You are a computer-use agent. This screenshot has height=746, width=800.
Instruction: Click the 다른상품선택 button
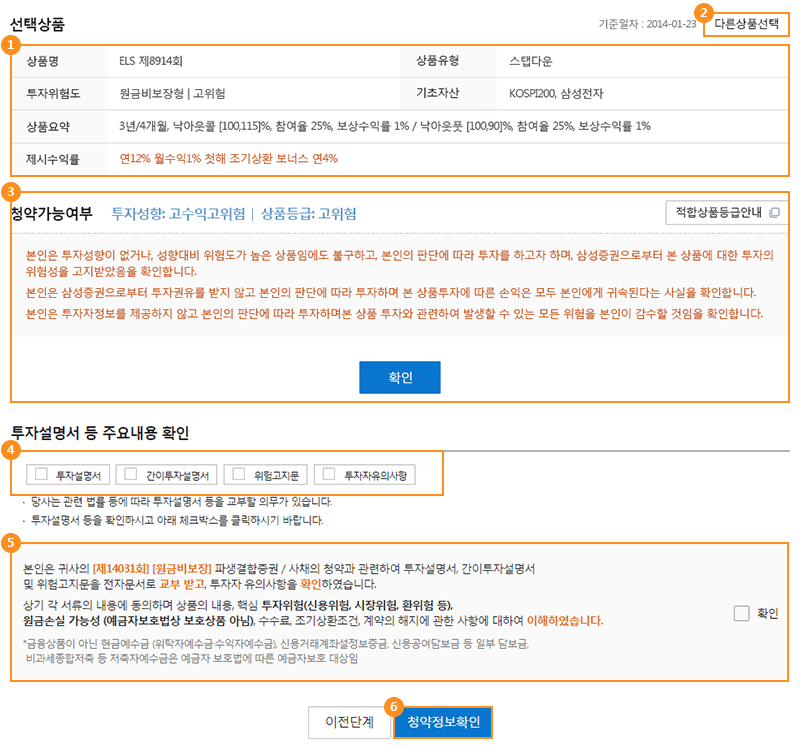(x=746, y=24)
